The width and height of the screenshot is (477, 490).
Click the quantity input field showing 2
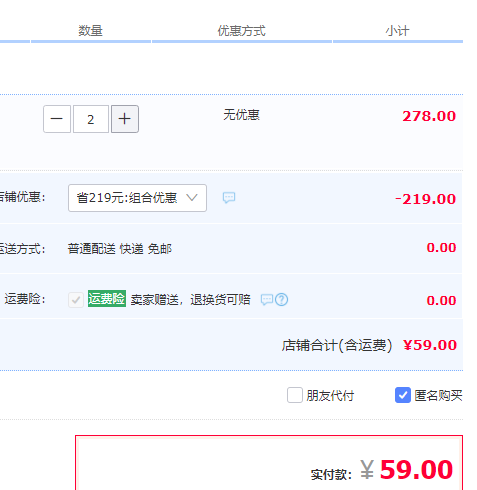[91, 119]
